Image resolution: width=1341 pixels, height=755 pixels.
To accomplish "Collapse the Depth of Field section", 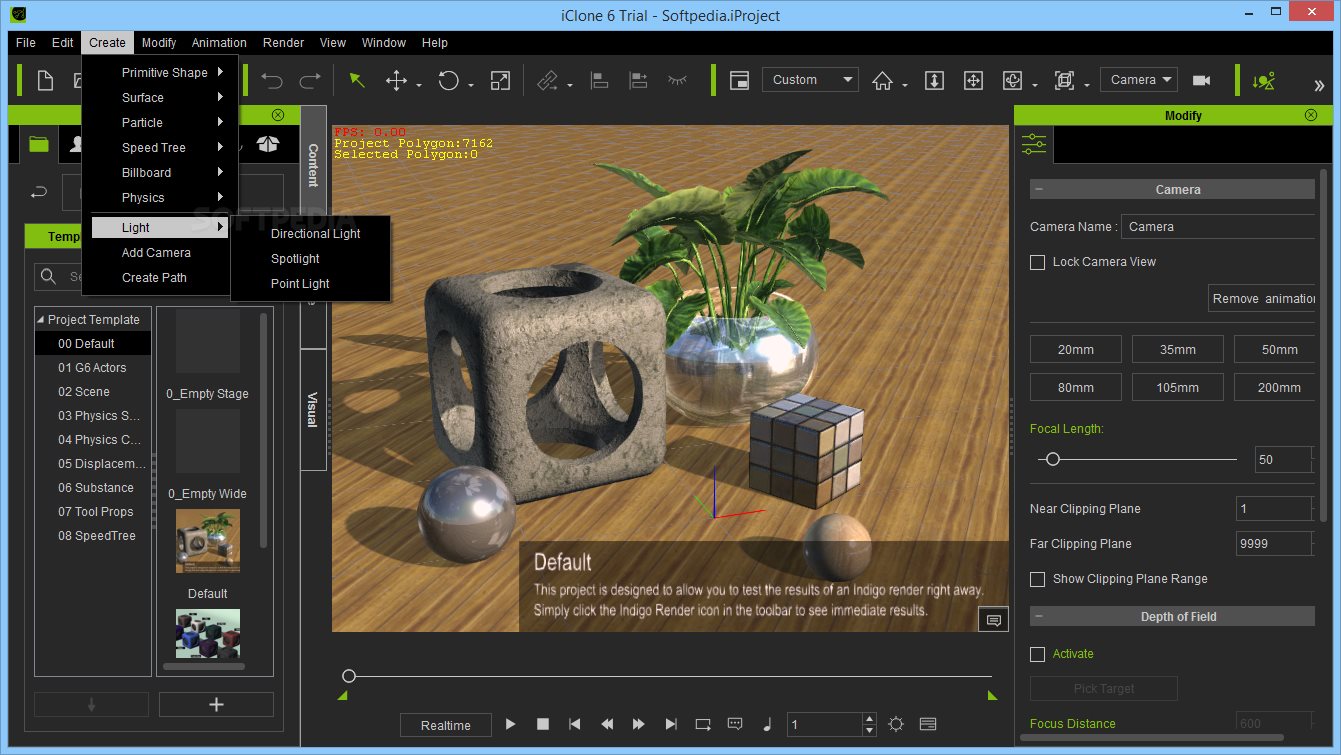I will (x=1038, y=617).
